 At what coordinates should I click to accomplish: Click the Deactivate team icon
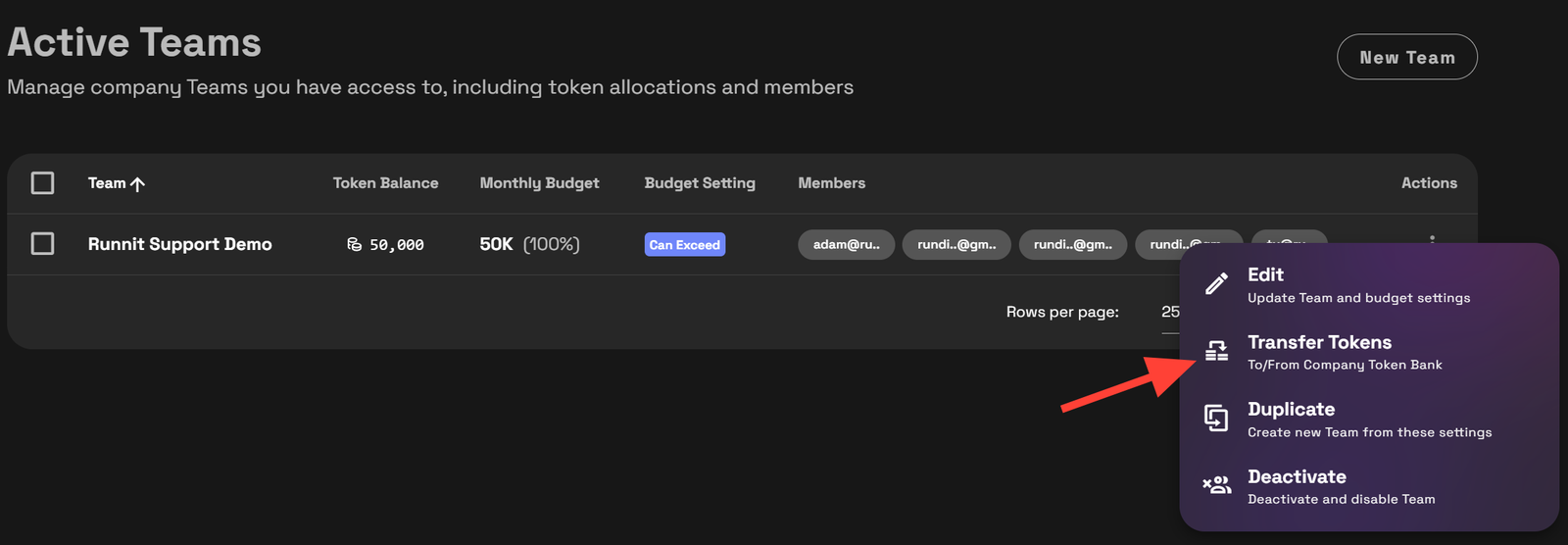[x=1216, y=485]
